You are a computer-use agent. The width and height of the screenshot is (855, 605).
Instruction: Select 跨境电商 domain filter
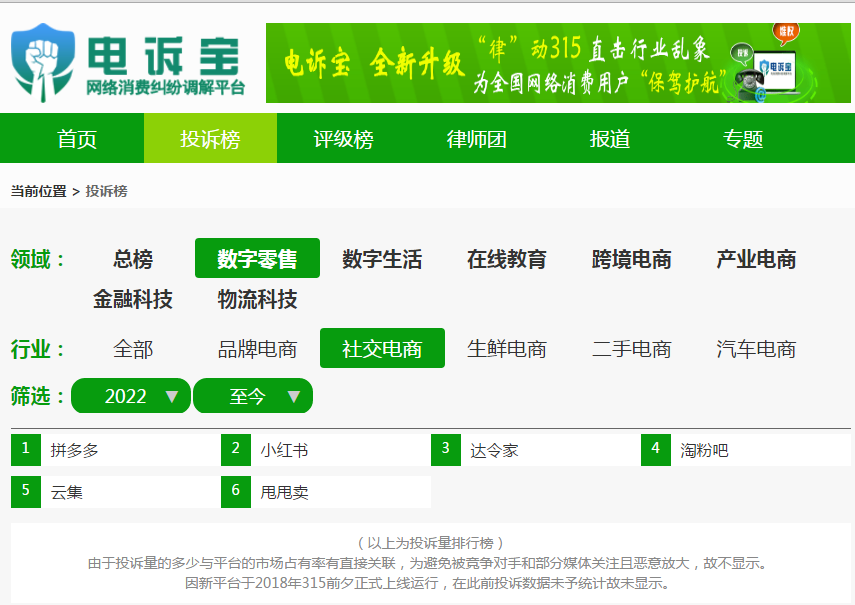click(x=631, y=258)
